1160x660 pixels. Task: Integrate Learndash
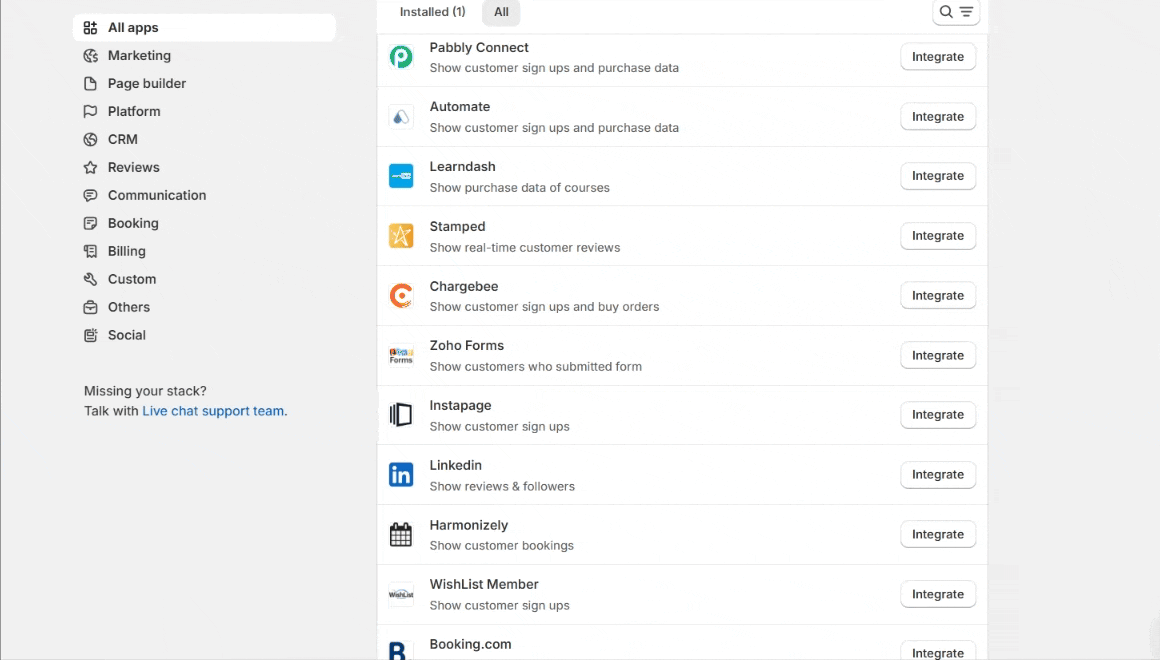coord(937,176)
